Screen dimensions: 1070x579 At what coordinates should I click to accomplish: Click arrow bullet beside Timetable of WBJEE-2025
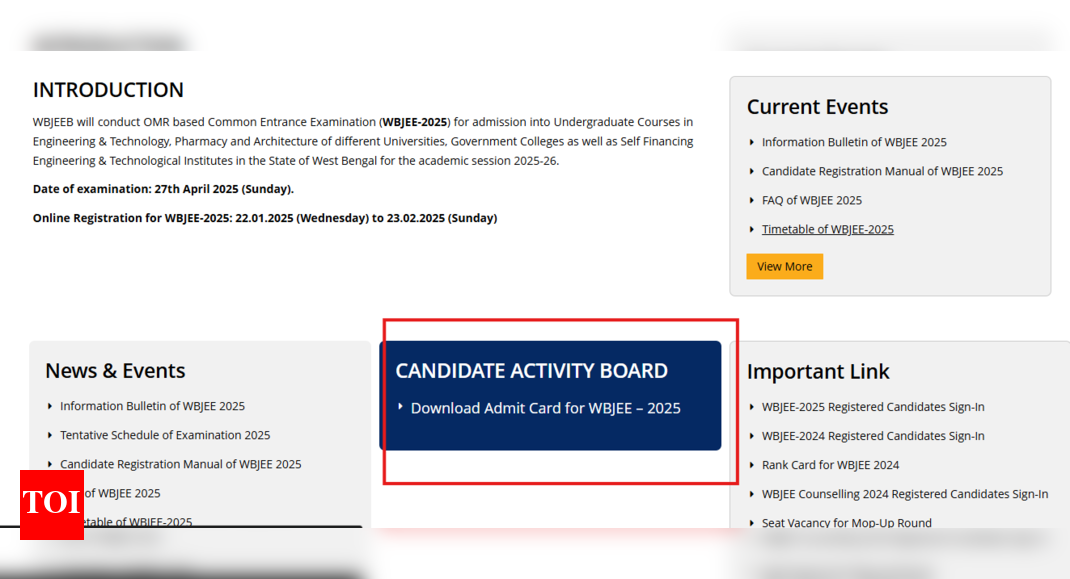pos(752,229)
